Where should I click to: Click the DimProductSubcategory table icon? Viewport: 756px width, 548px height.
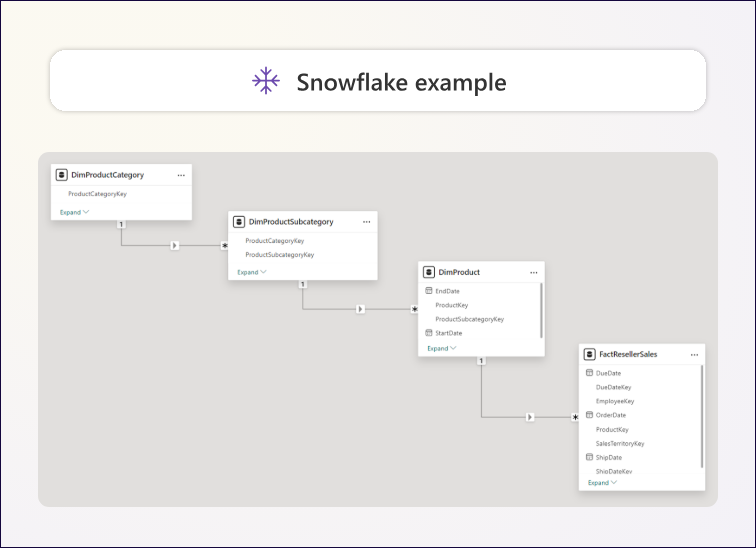click(239, 222)
